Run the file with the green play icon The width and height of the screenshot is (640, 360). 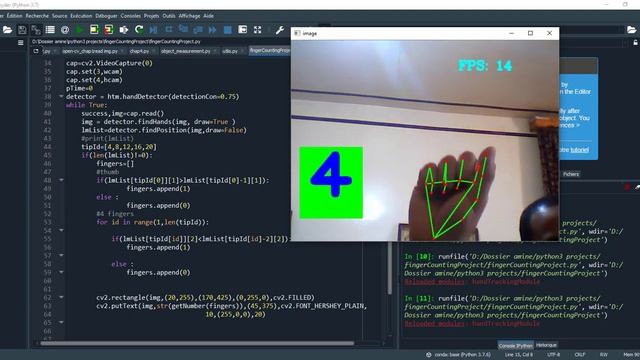(80, 29)
